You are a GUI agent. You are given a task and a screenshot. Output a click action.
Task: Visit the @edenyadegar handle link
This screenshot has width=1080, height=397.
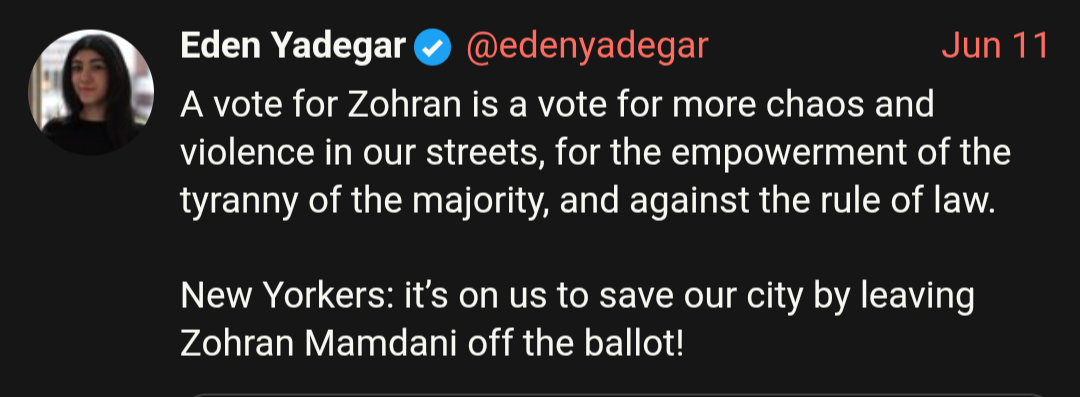(x=587, y=48)
